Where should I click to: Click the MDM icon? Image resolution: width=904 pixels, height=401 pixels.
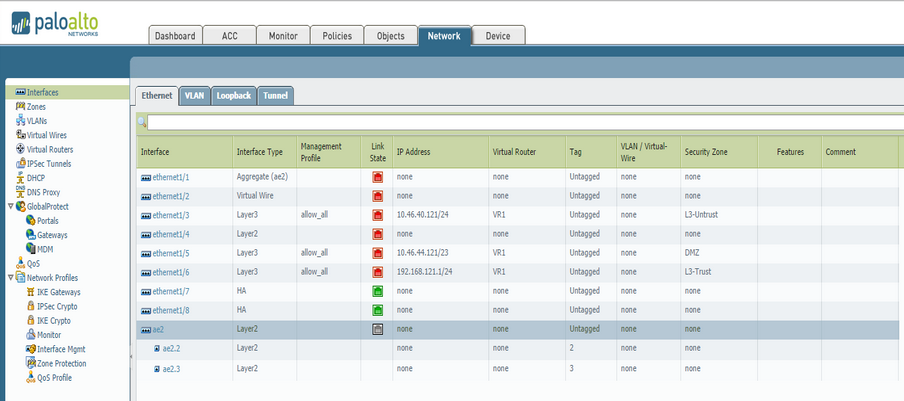pyautogui.click(x=31, y=249)
